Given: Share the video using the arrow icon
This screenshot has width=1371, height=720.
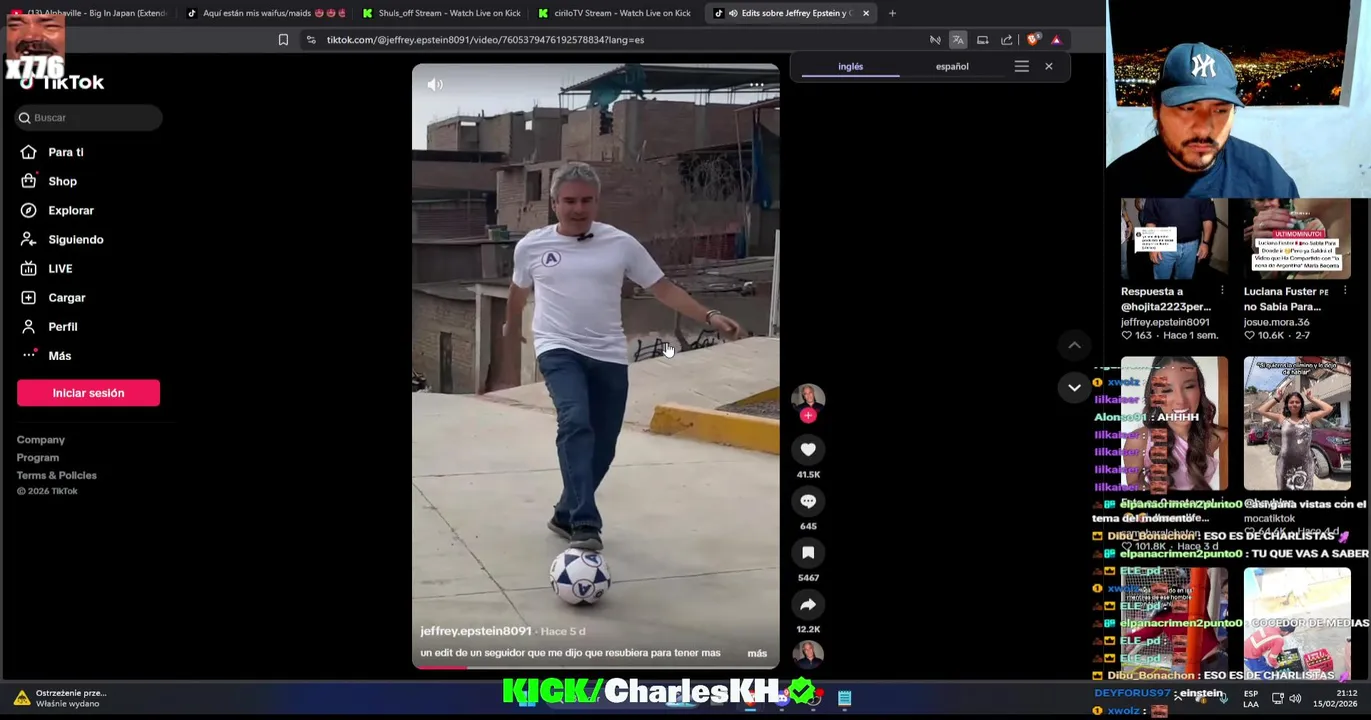Looking at the screenshot, I should [x=808, y=604].
